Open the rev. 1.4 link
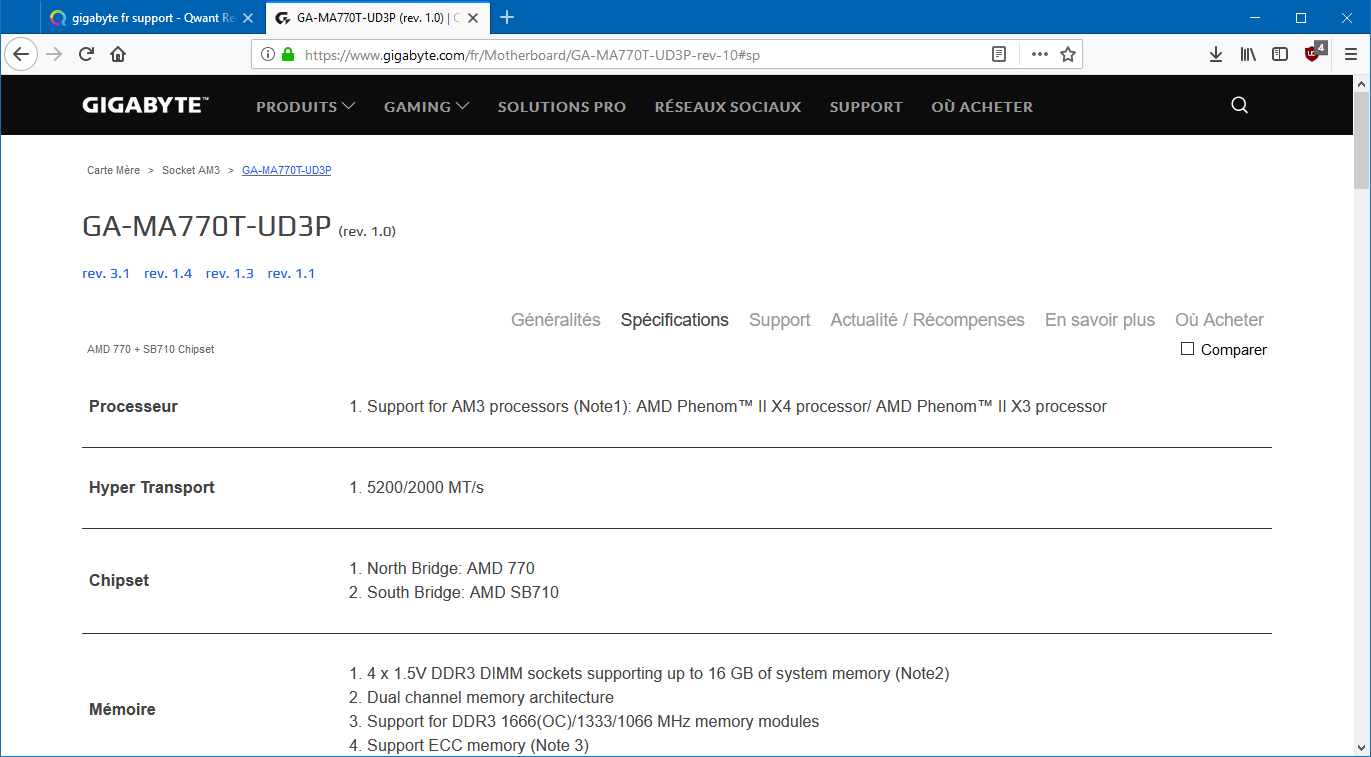The width and height of the screenshot is (1371, 757). 168,273
